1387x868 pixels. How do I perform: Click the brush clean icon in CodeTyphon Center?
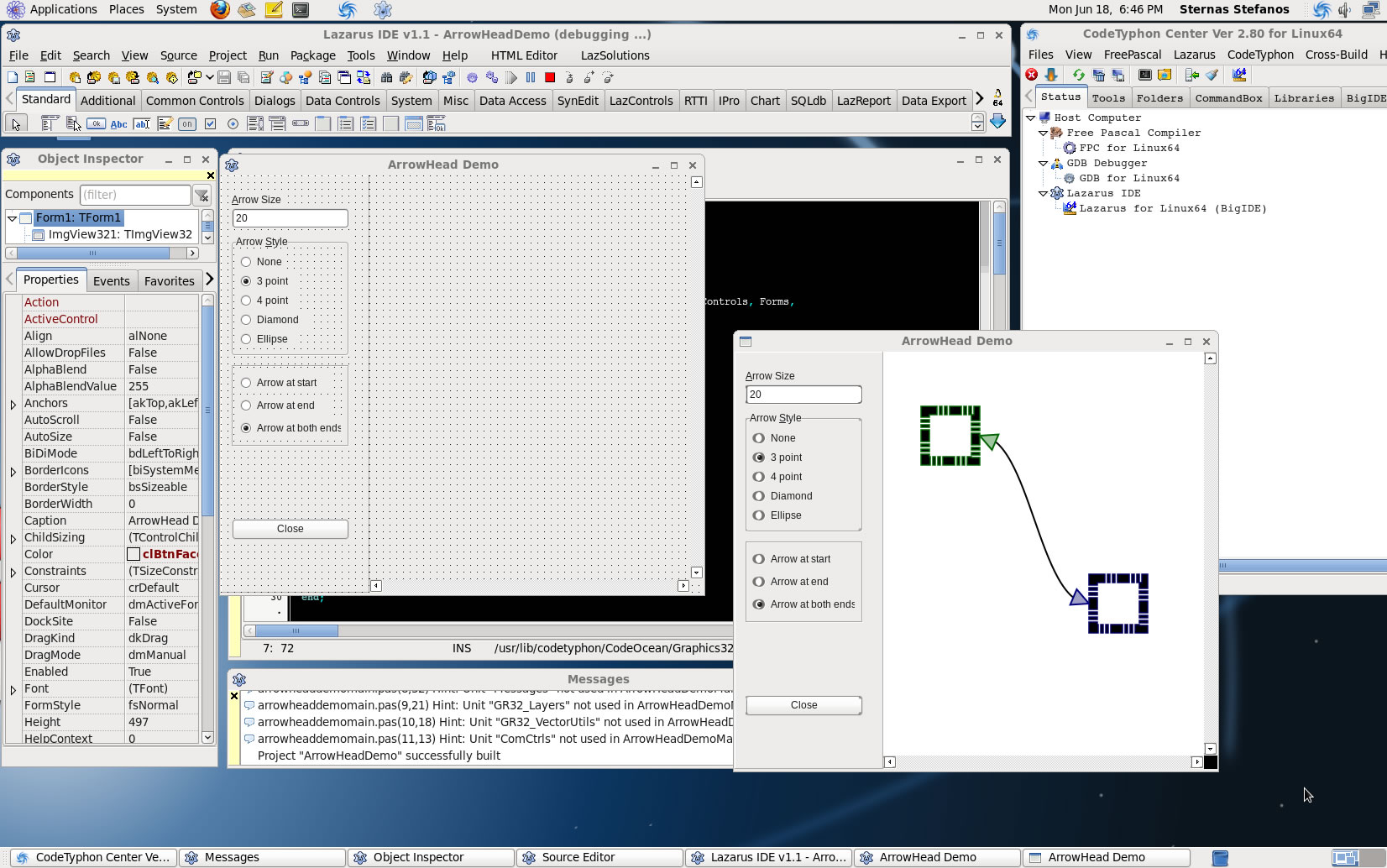pyautogui.click(x=1212, y=75)
